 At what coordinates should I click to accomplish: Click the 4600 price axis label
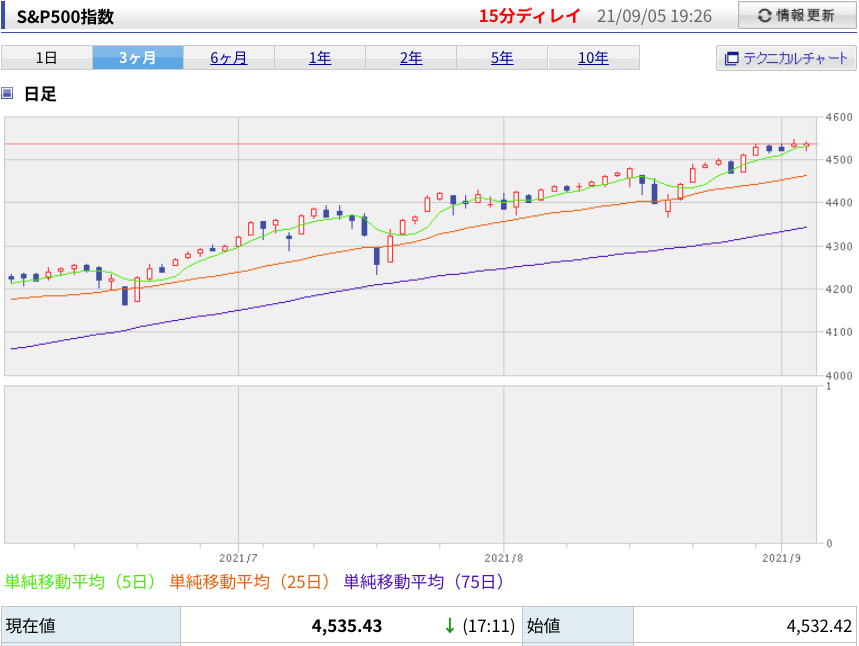tap(839, 117)
